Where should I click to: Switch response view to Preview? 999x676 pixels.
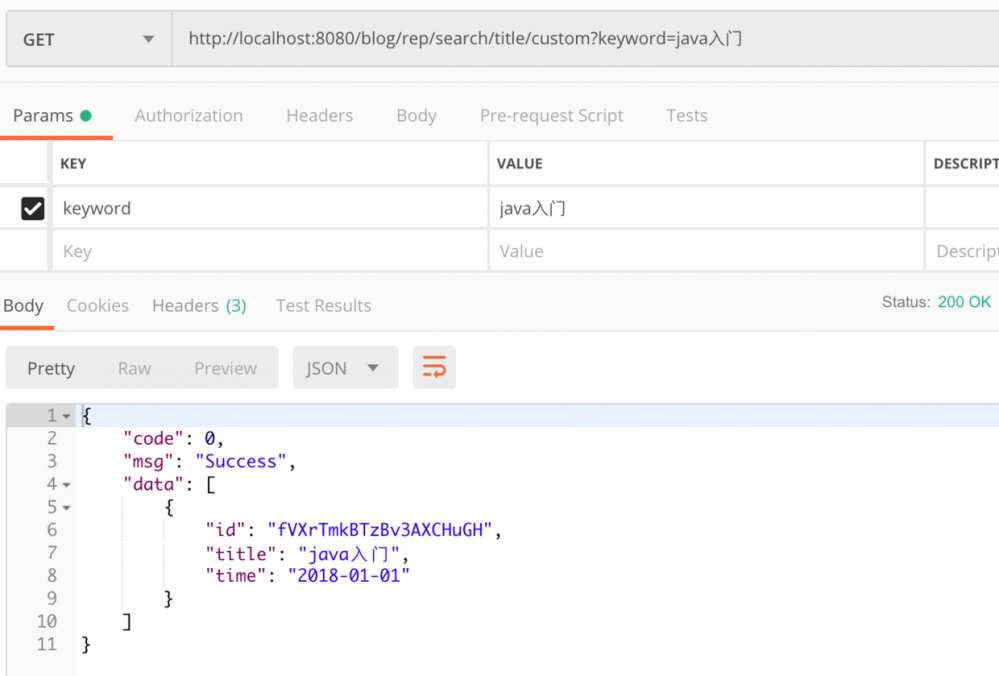tap(225, 367)
